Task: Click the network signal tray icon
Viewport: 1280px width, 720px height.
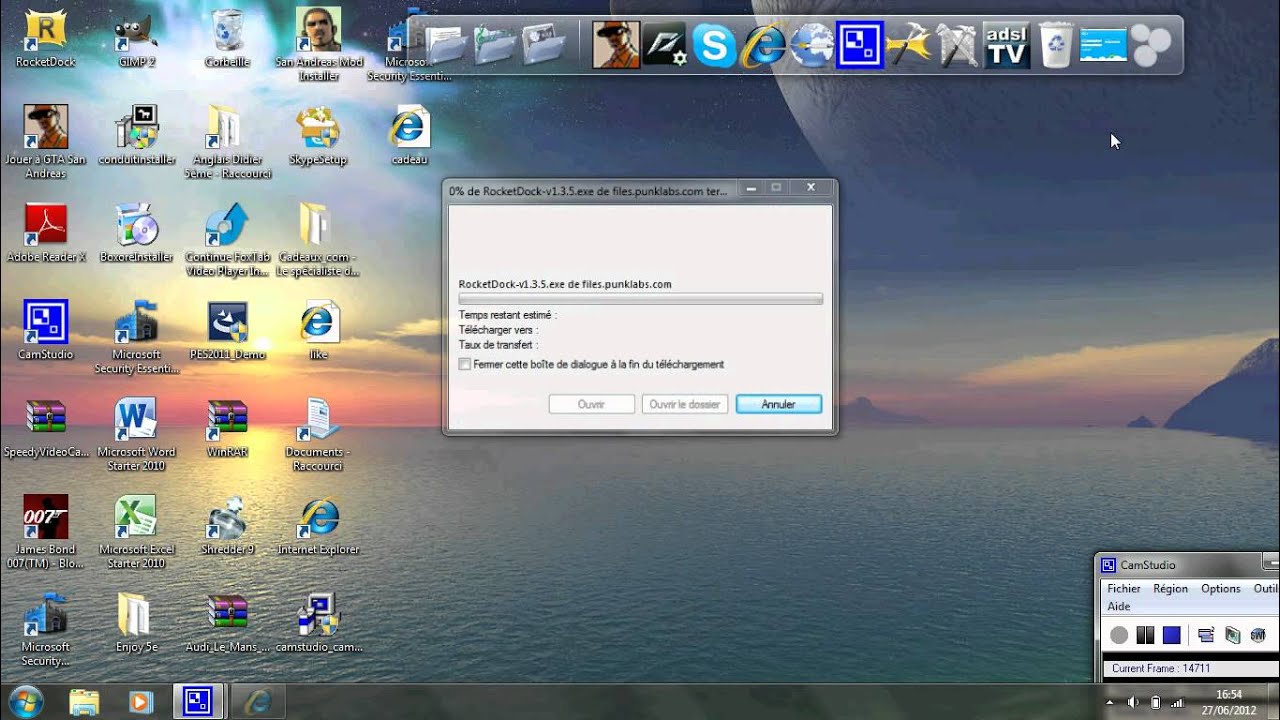Action: pos(1179,702)
